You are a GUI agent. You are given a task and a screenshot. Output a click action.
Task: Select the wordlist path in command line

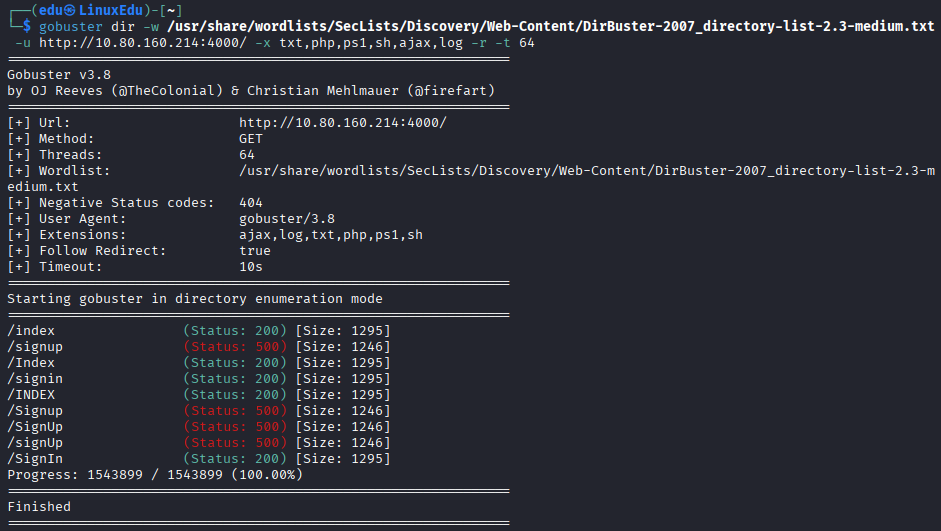click(x=550, y=26)
